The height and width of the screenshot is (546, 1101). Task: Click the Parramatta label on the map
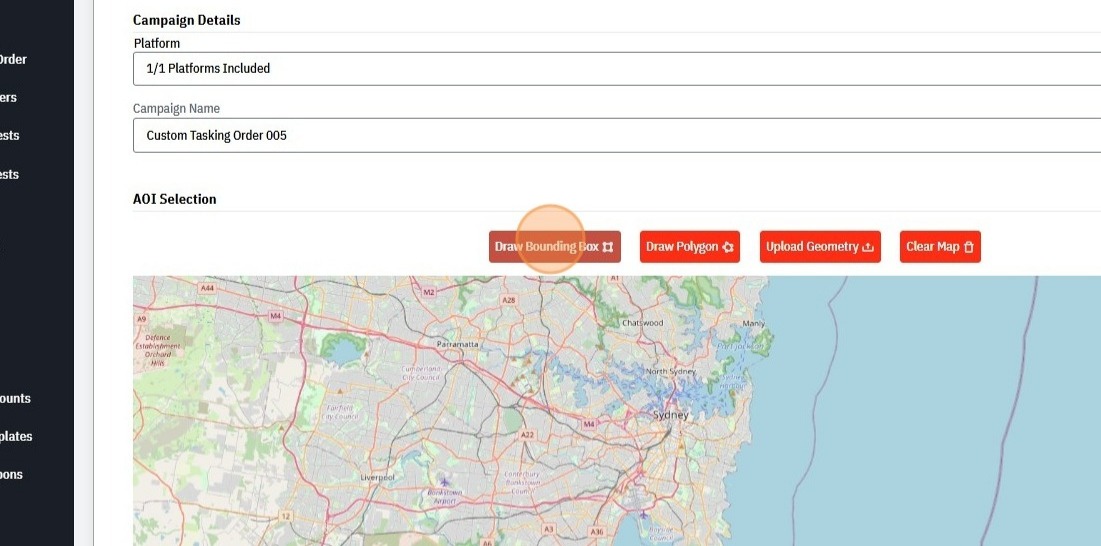[459, 343]
